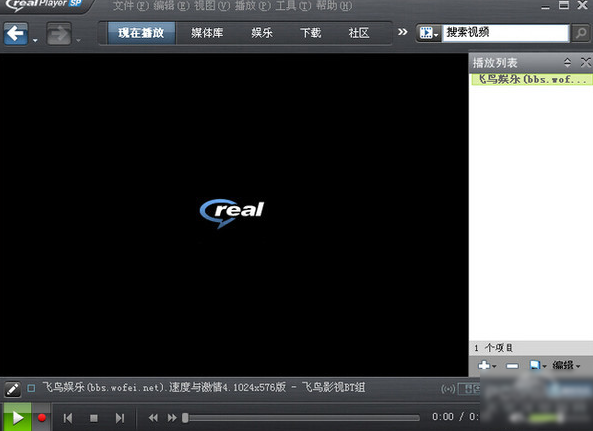
Task: Remove item with playlist minus button
Action: [512, 366]
